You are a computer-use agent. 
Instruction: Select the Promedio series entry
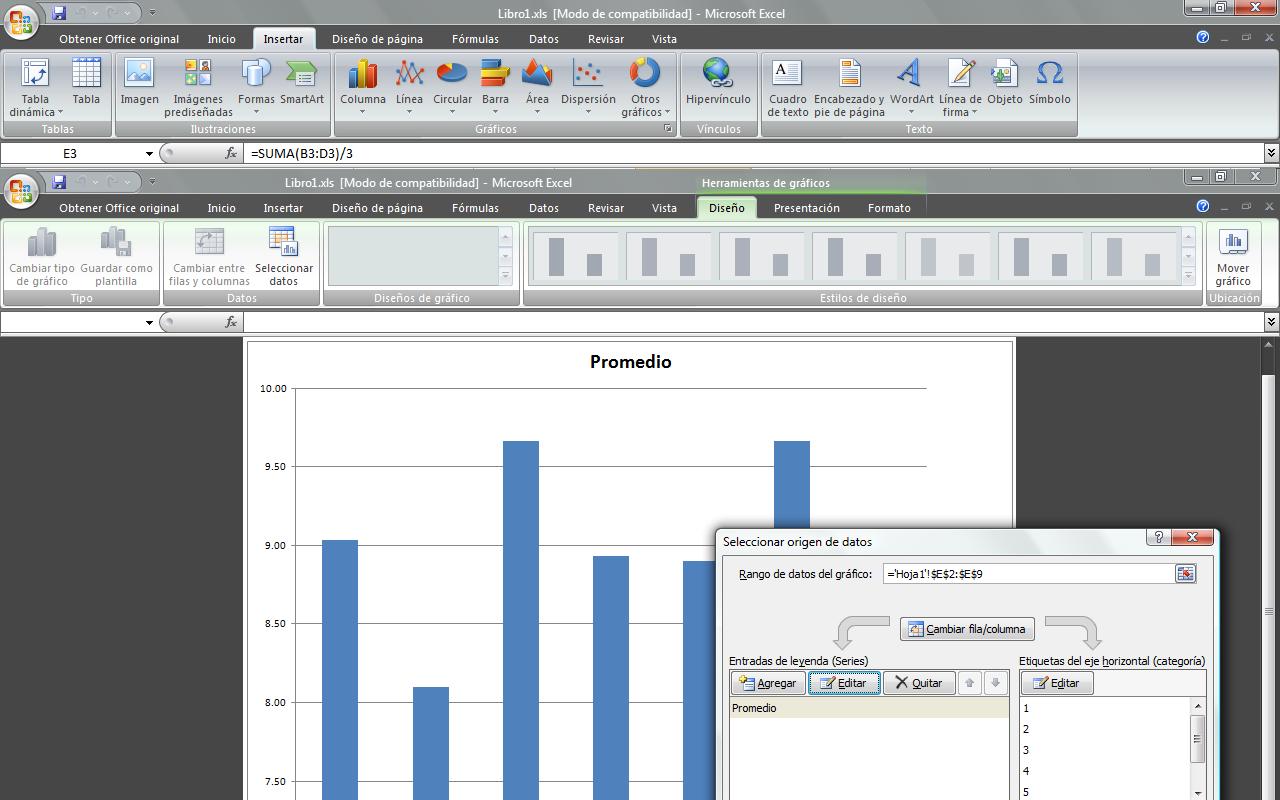pyautogui.click(x=868, y=708)
